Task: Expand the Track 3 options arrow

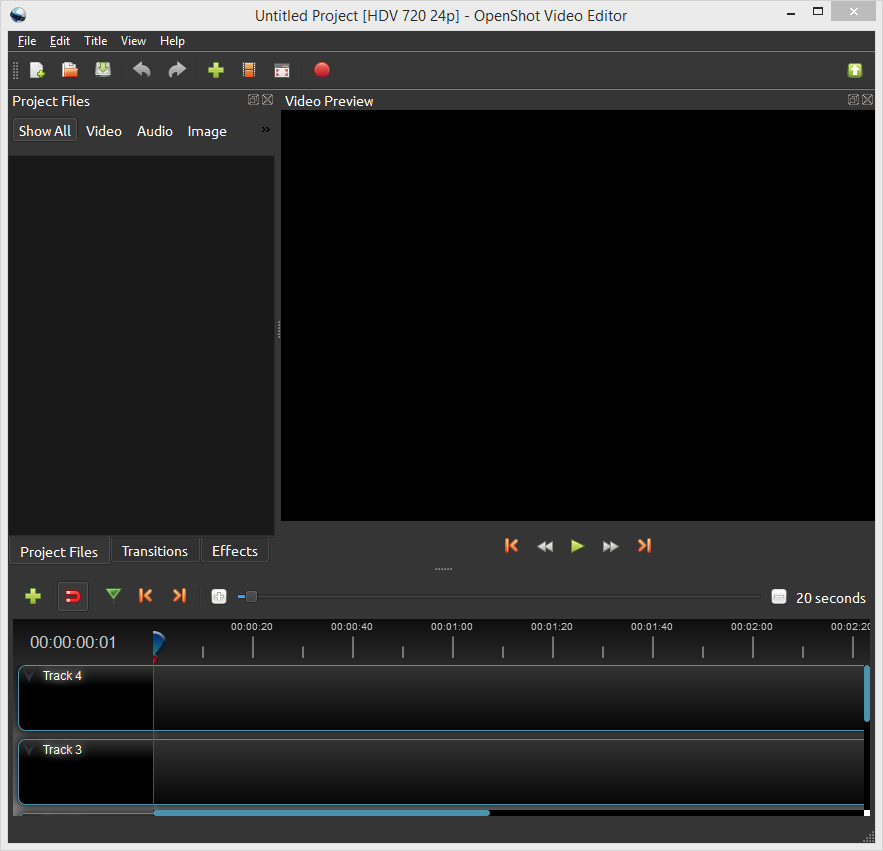Action: 30,750
